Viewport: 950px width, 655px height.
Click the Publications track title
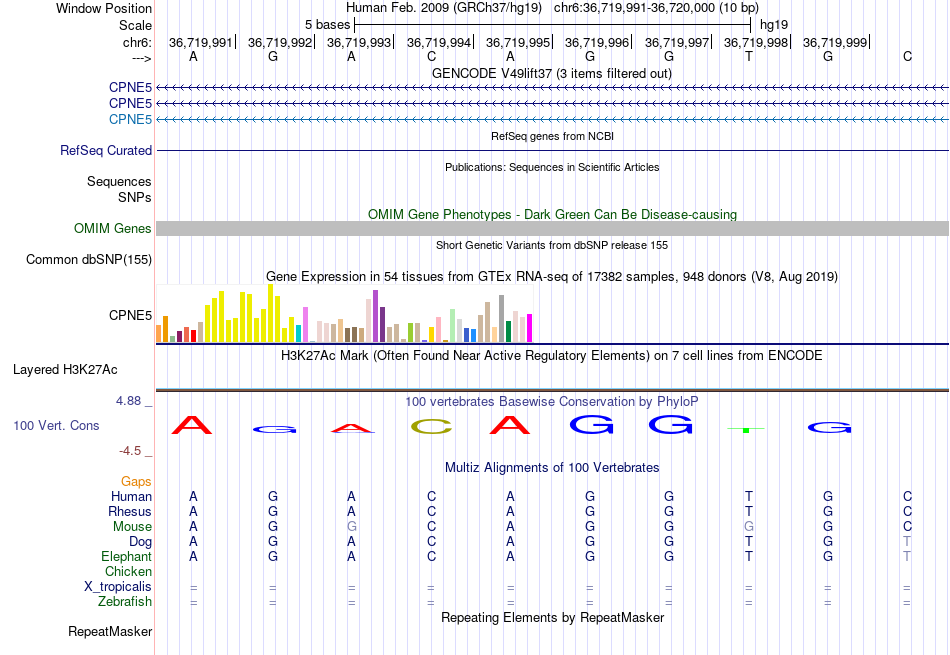click(552, 167)
